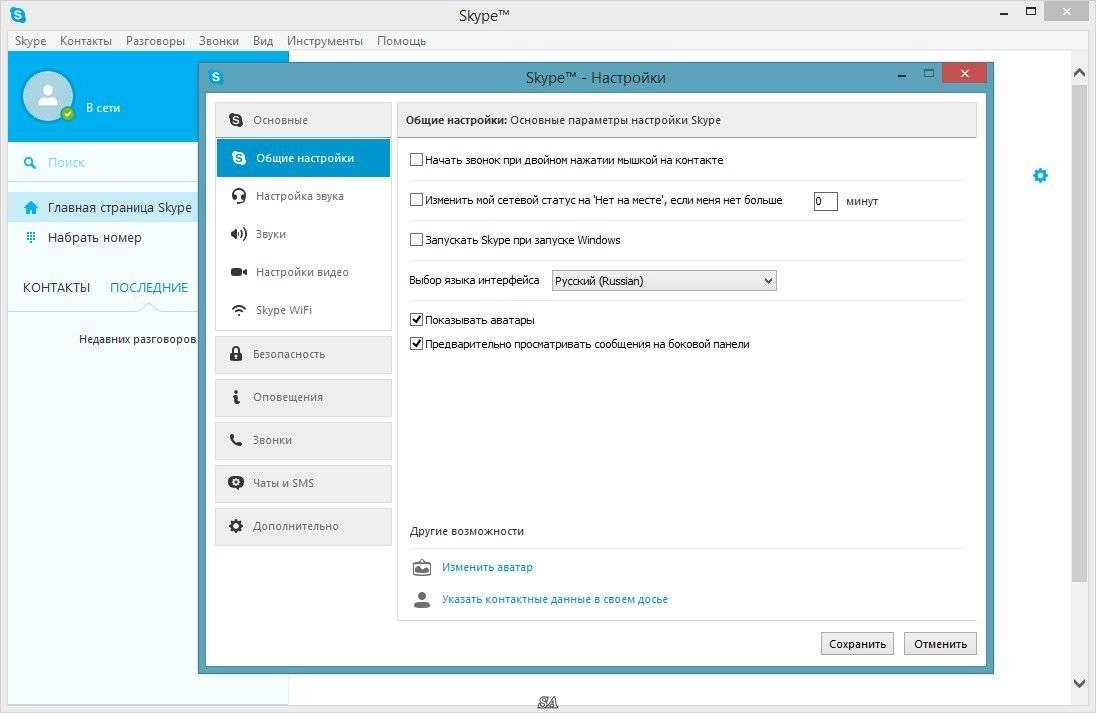This screenshot has width=1096, height=713.
Task: Switch to the ПОСЛЕДНИЕ tab
Action: (149, 287)
